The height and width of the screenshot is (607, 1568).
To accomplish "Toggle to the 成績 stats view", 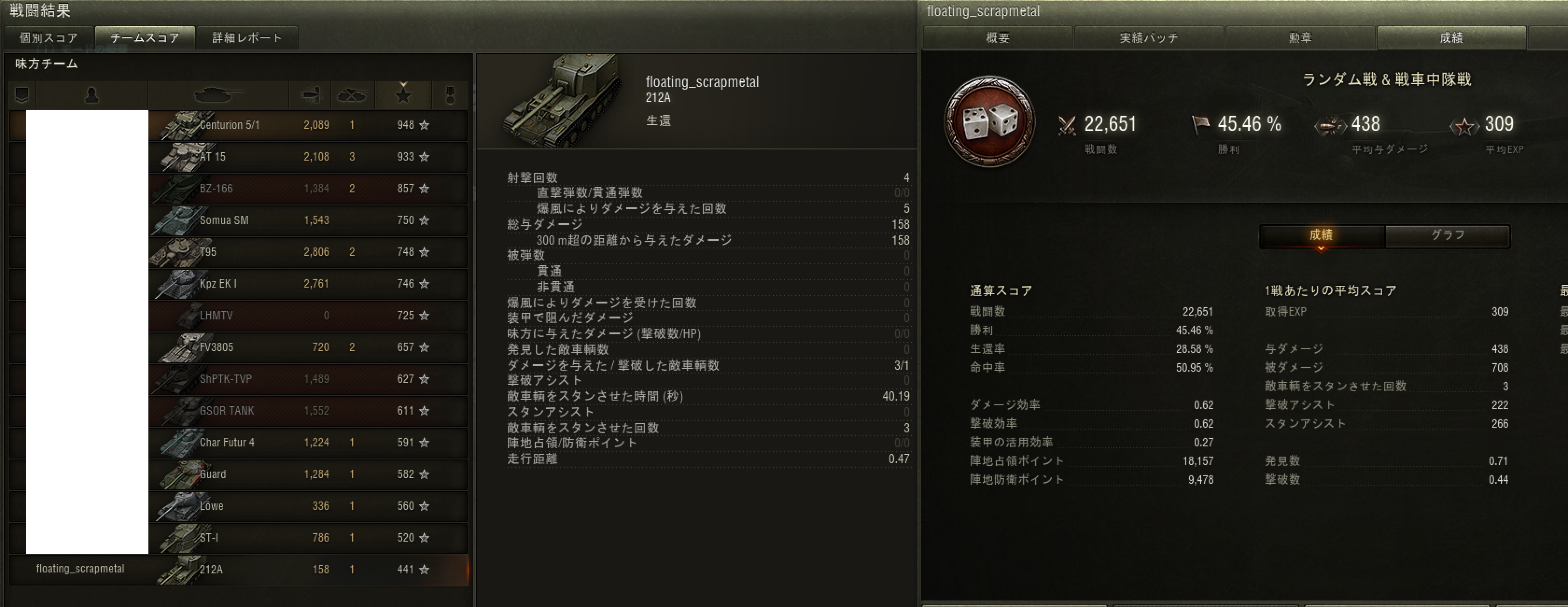I will [1322, 236].
